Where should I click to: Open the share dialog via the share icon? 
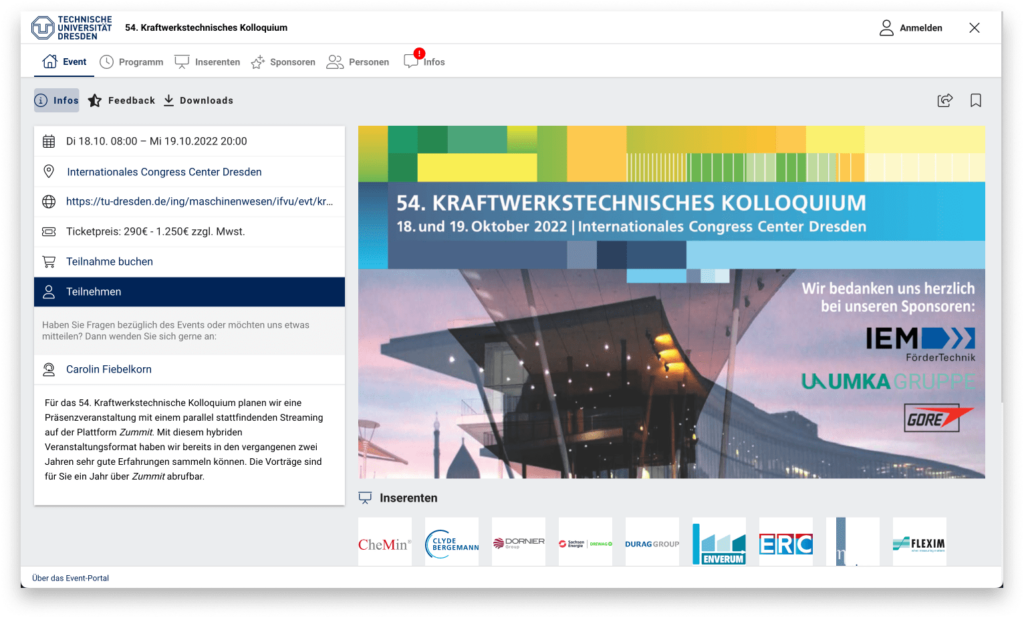944,100
